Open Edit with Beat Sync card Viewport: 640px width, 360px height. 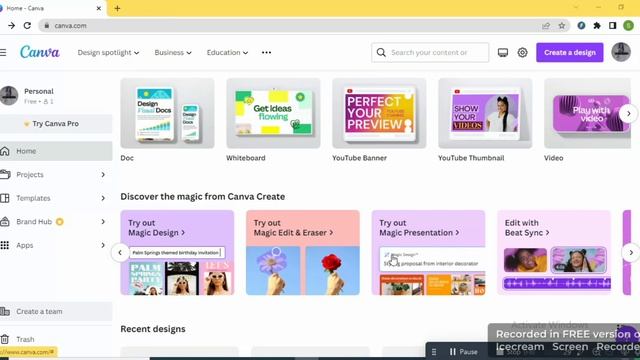coord(554,252)
